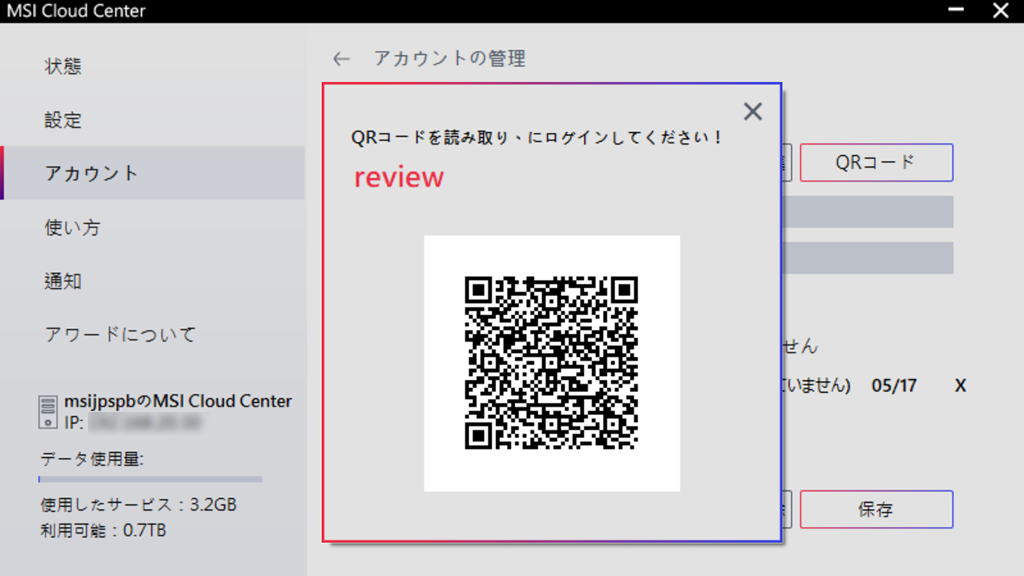
Task: Click the QR code image
Action: [x=551, y=363]
